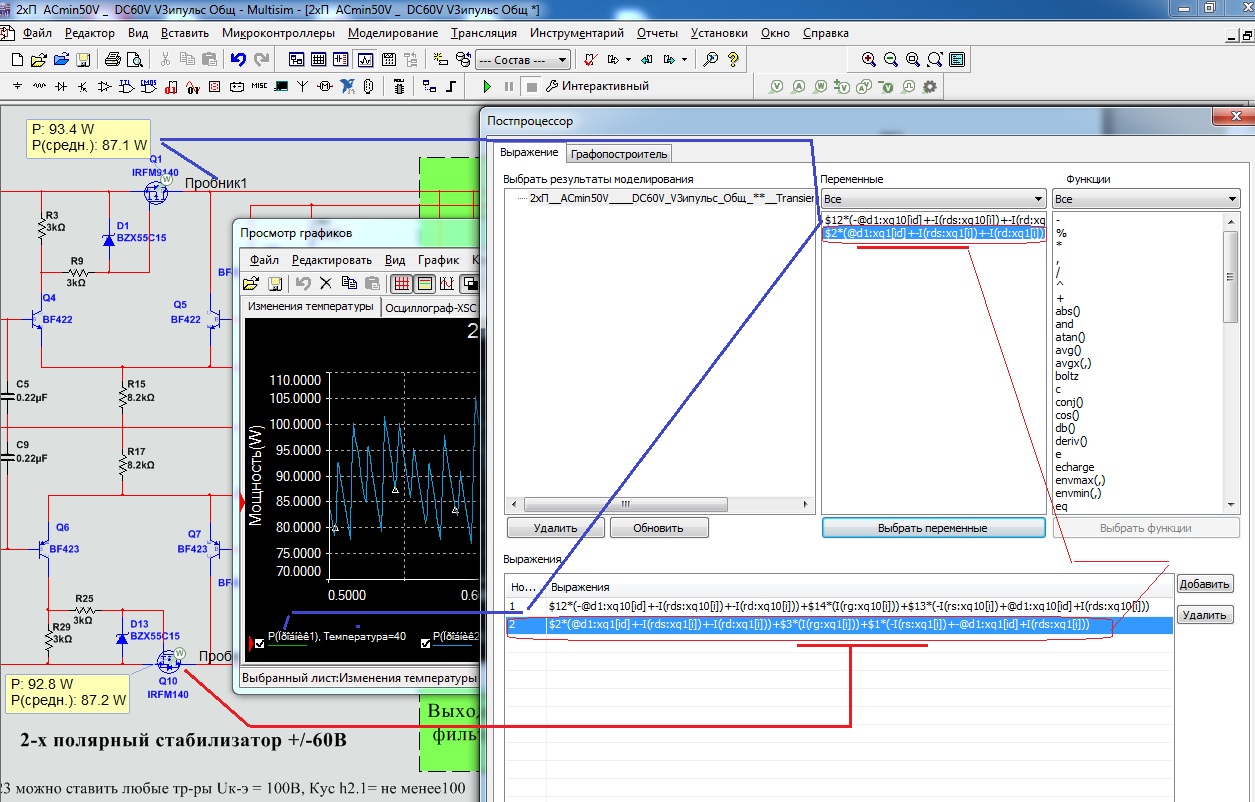Click the Удалить button beside expressions list
The height and width of the screenshot is (802, 1255).
point(1205,614)
